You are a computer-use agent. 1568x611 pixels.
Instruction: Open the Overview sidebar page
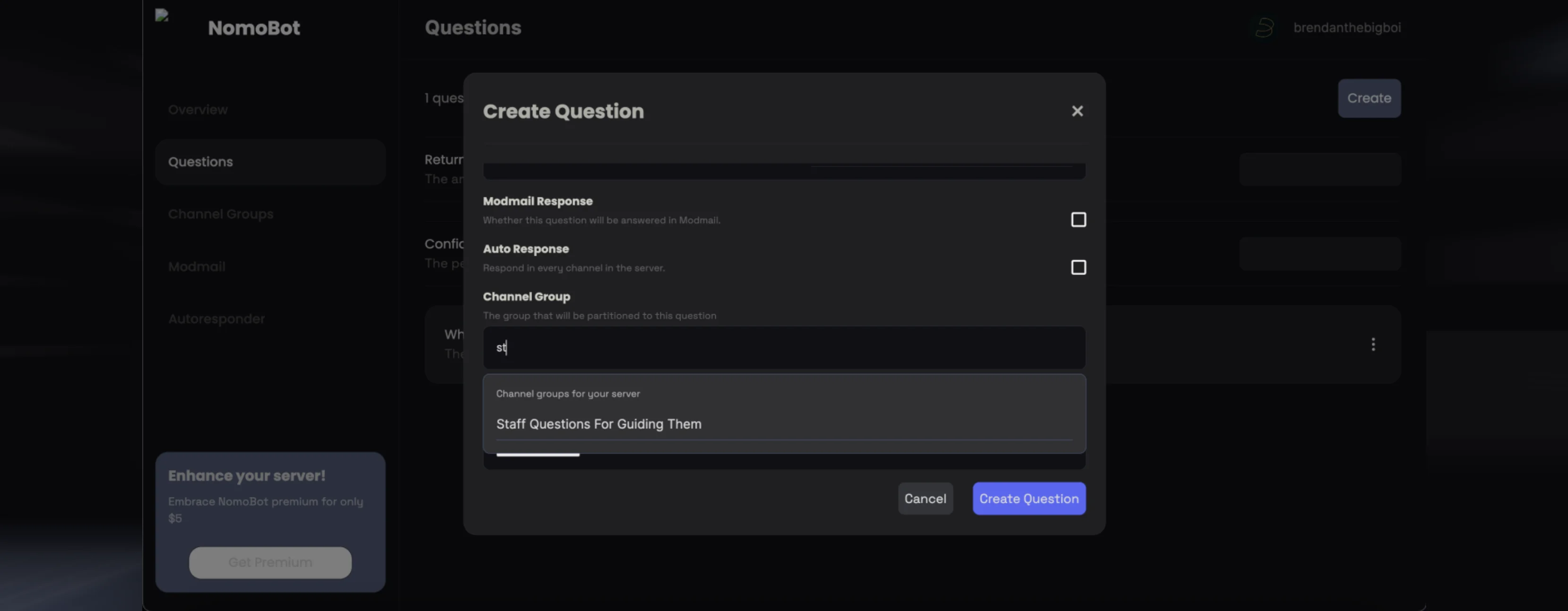198,110
